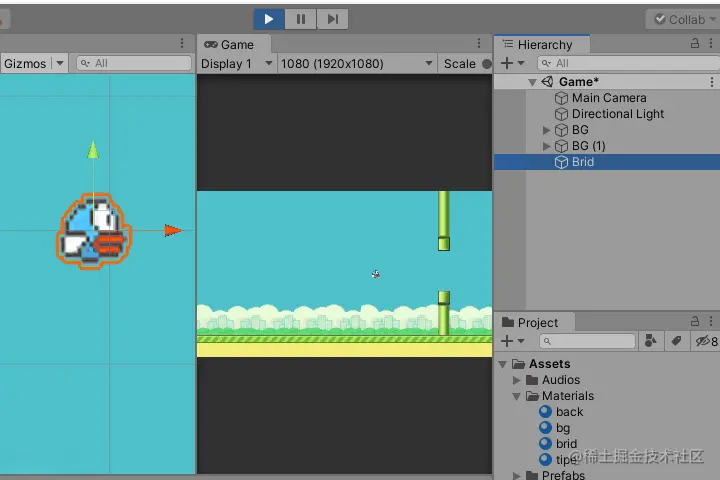Expand the Gizmos dropdown arrow
The height and width of the screenshot is (480, 720).
(60, 63)
